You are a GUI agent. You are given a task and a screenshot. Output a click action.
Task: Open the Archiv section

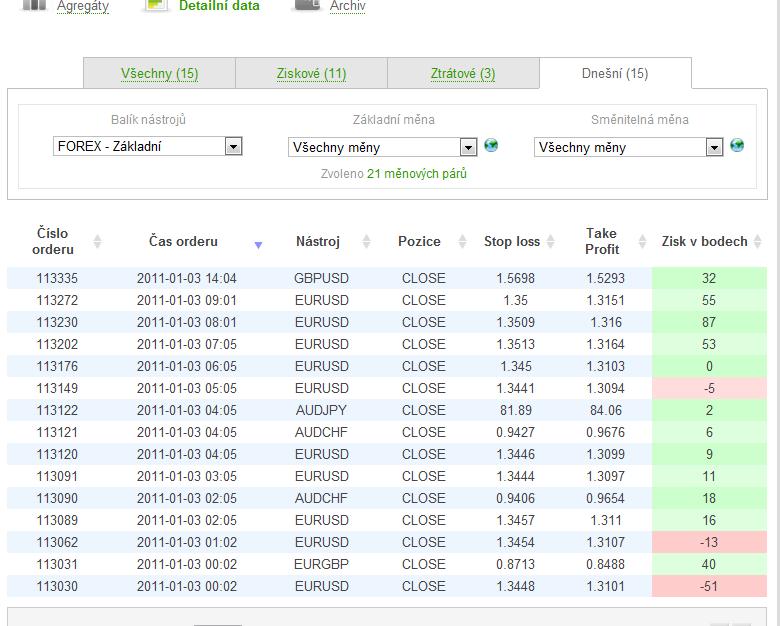(x=347, y=6)
